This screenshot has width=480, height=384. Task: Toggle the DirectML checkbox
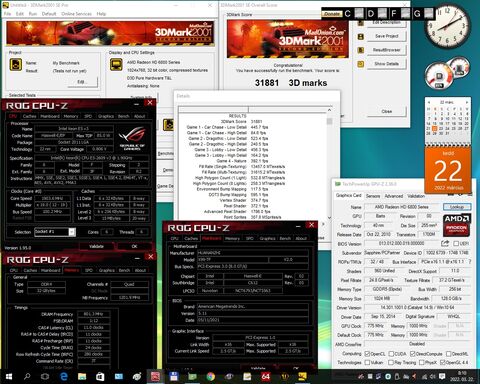click(x=449, y=354)
